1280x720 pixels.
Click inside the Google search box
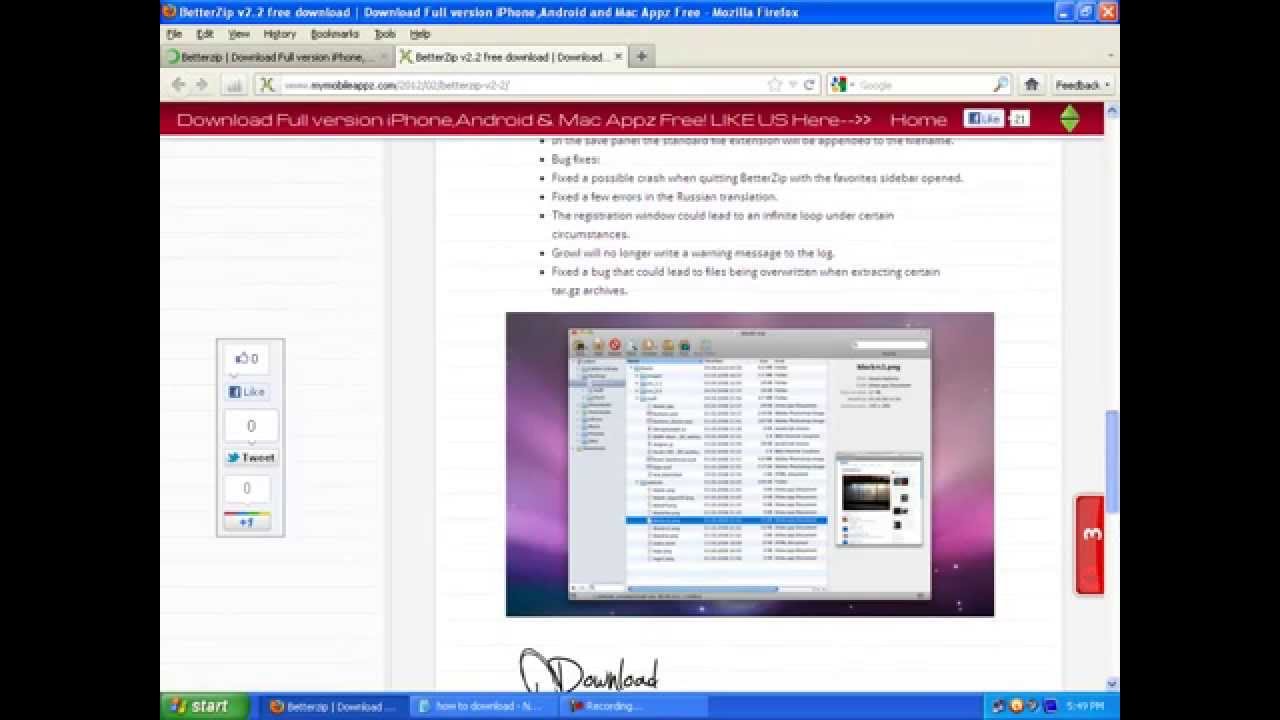(x=920, y=85)
